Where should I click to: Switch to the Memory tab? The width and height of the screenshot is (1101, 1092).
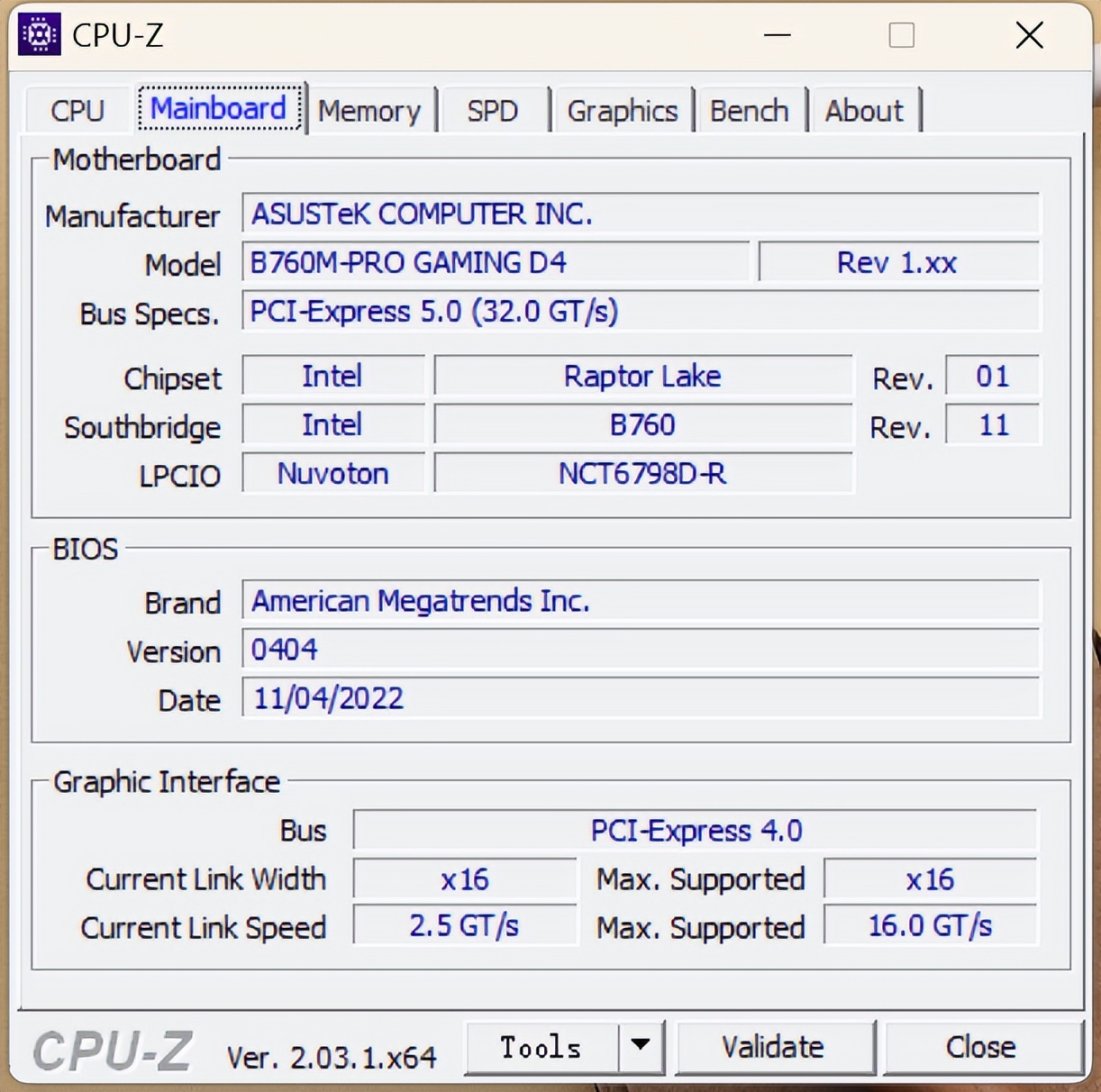pos(370,109)
